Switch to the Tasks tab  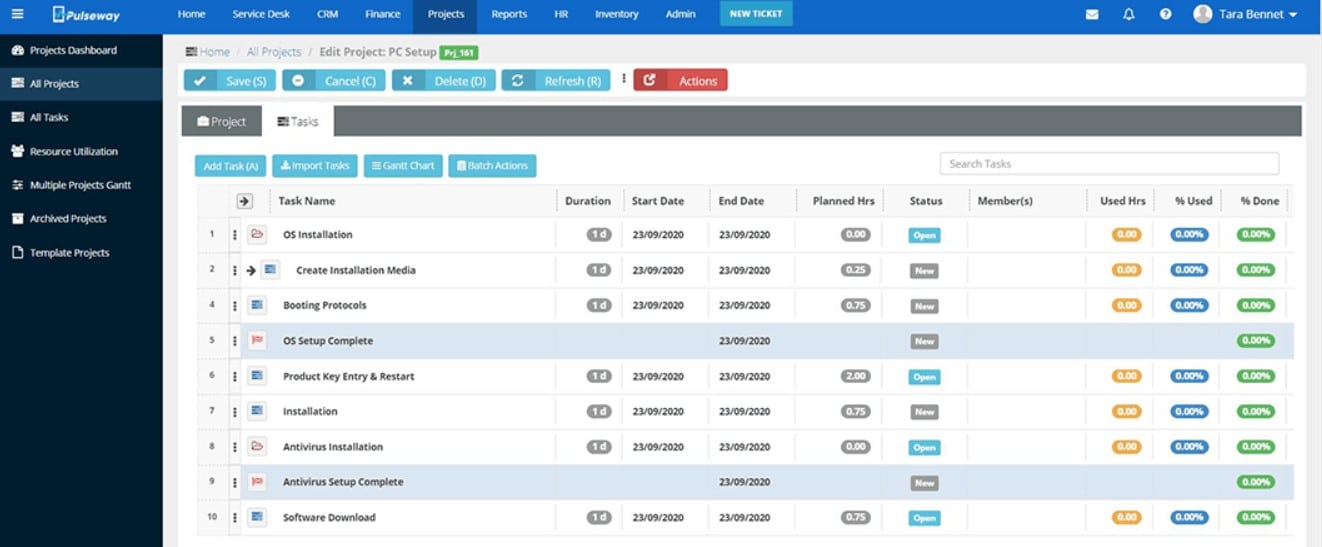coord(298,121)
